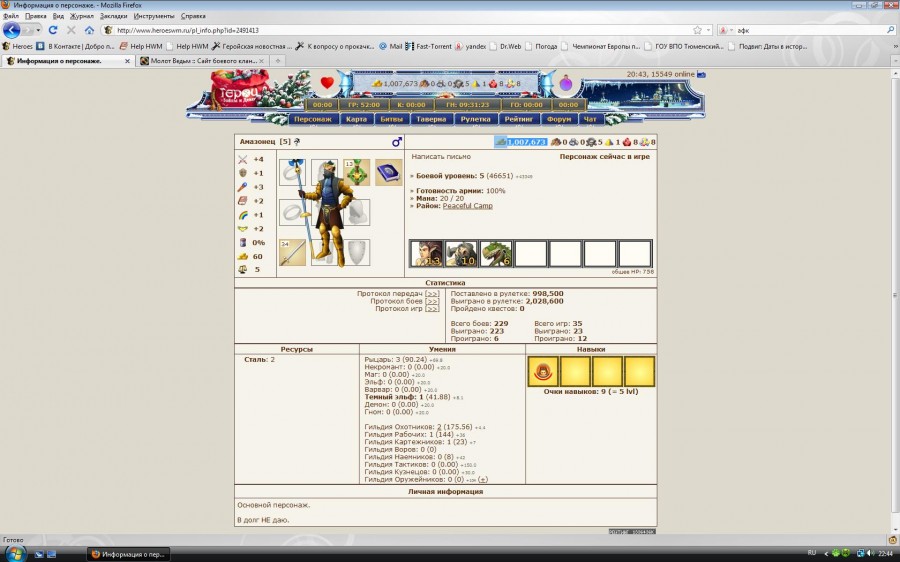The width and height of the screenshot is (900, 562).
Task: Open the Help HWM bookmark with red icon
Action: click(x=141, y=46)
